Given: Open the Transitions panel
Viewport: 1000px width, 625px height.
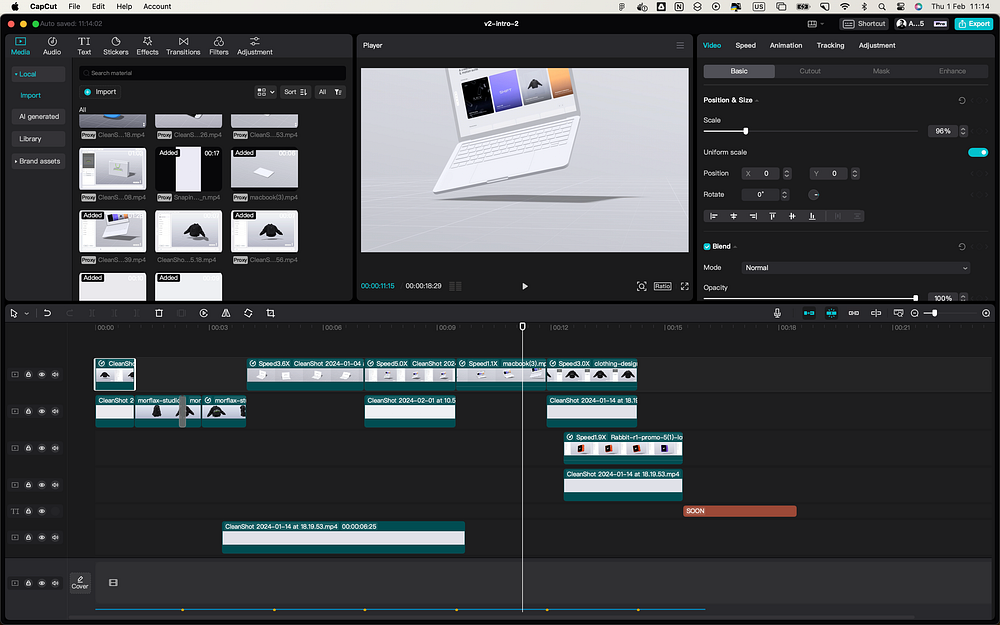Looking at the screenshot, I should coord(183,45).
